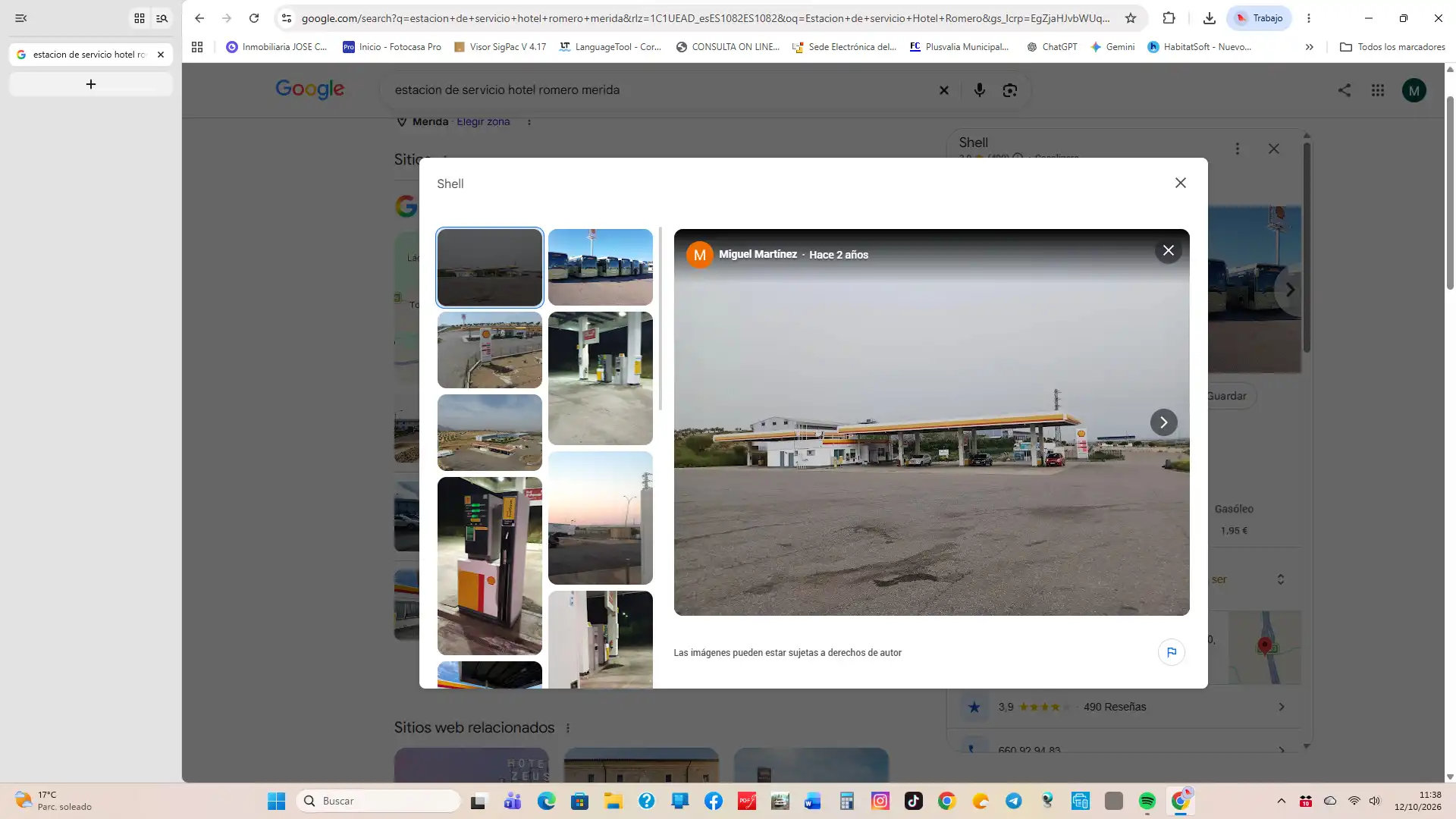The height and width of the screenshot is (819, 1456).
Task: Open the browser extensions menu
Action: [x=1169, y=18]
